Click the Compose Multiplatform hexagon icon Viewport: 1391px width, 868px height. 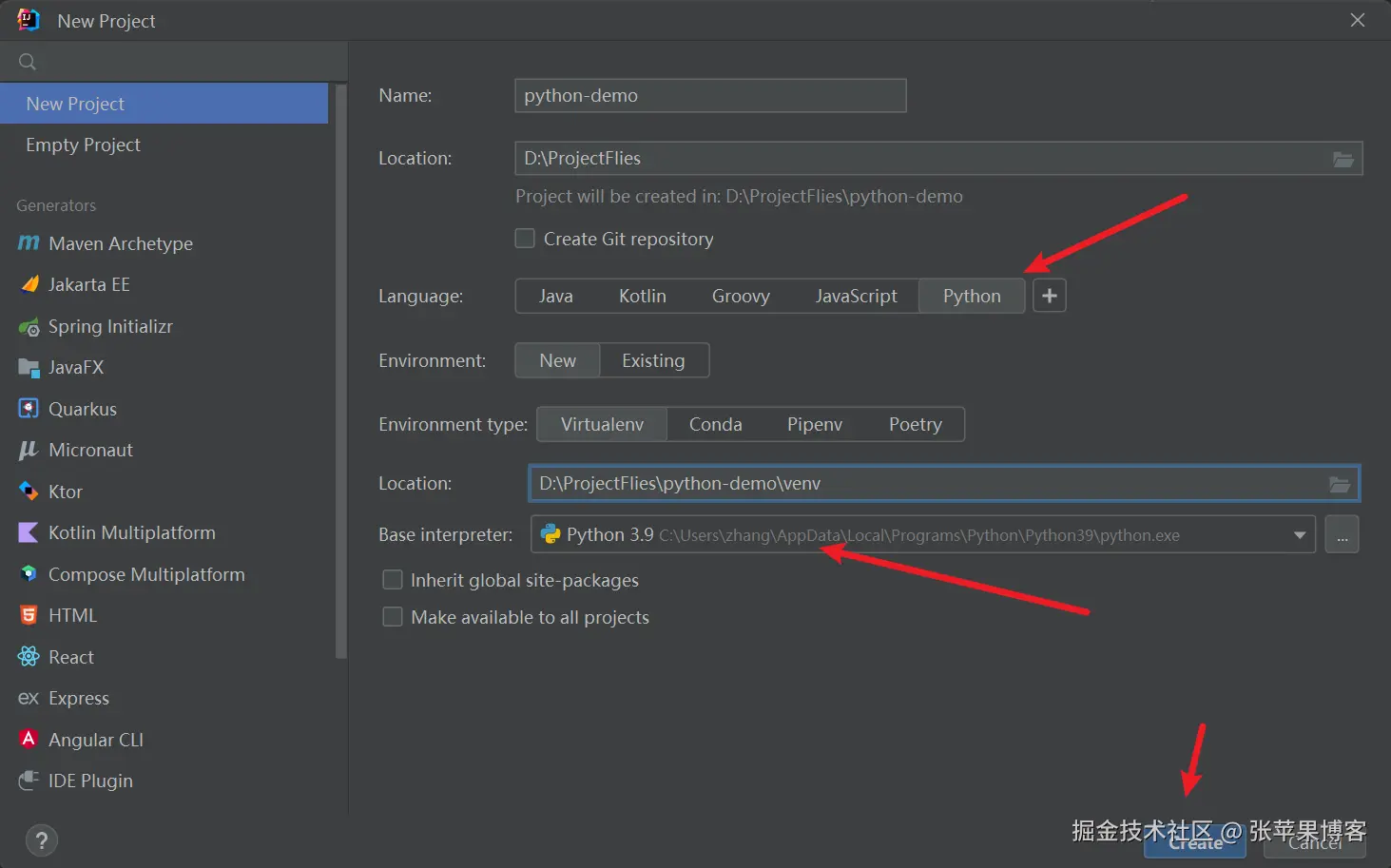tap(29, 574)
